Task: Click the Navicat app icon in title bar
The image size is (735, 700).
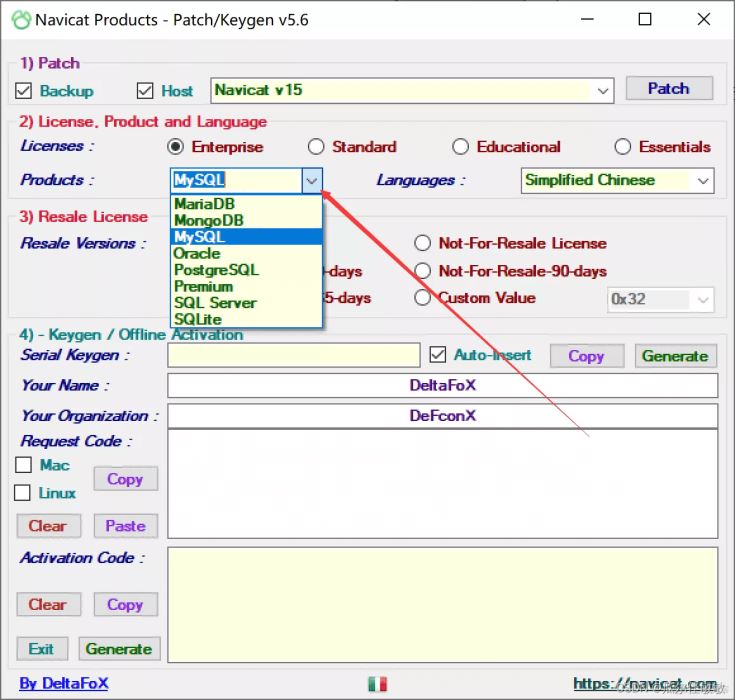Action: [21, 19]
